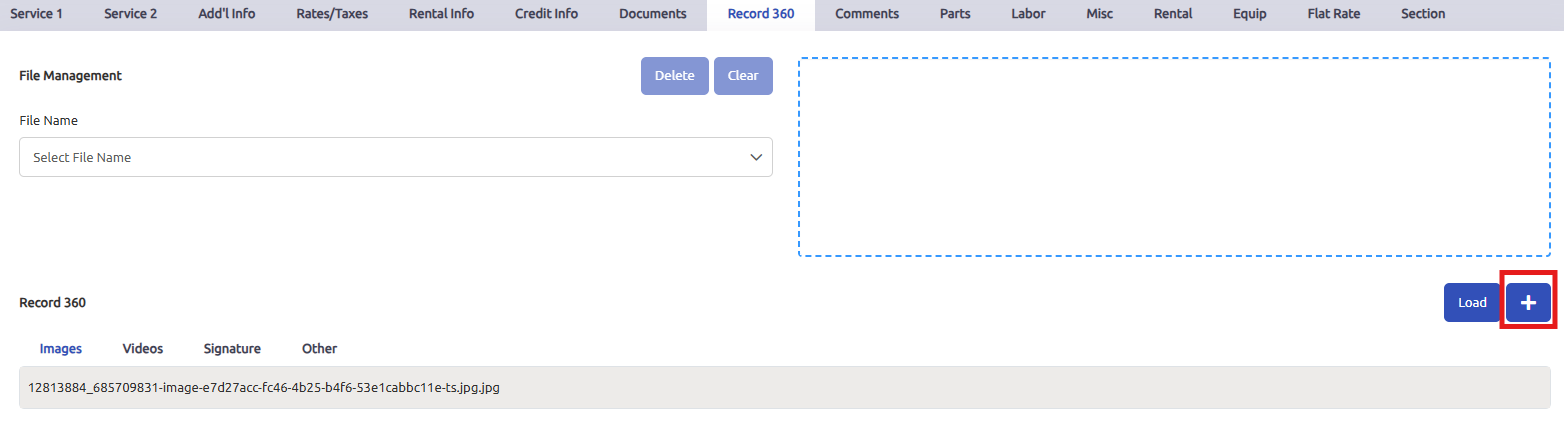Go to the Rates/Taxes tab
The height and width of the screenshot is (426, 1564).
[332, 14]
